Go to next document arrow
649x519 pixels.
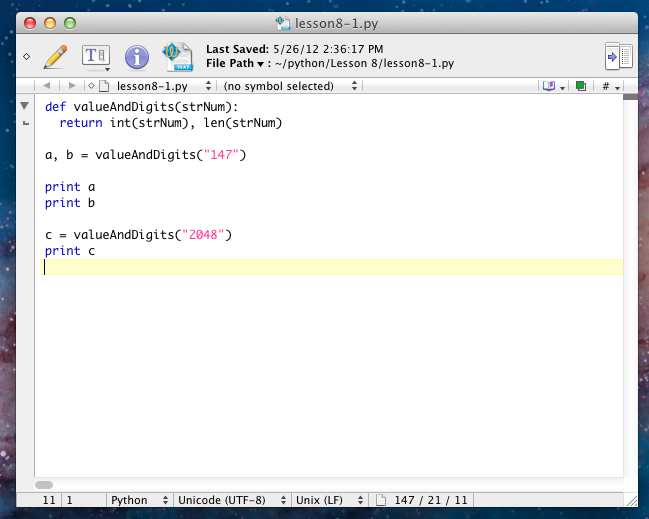click(72, 86)
